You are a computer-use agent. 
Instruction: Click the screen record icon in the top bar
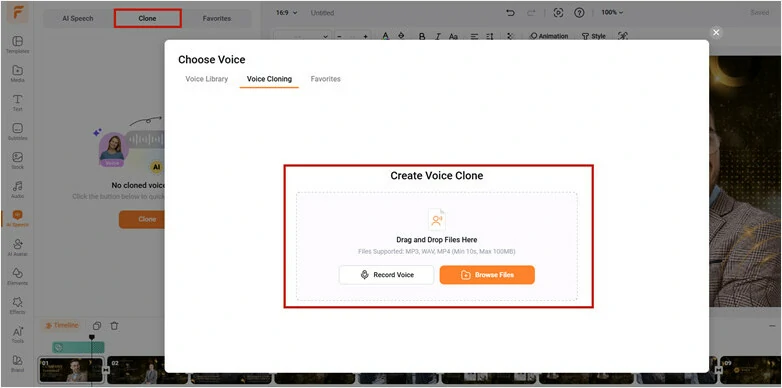click(x=559, y=13)
